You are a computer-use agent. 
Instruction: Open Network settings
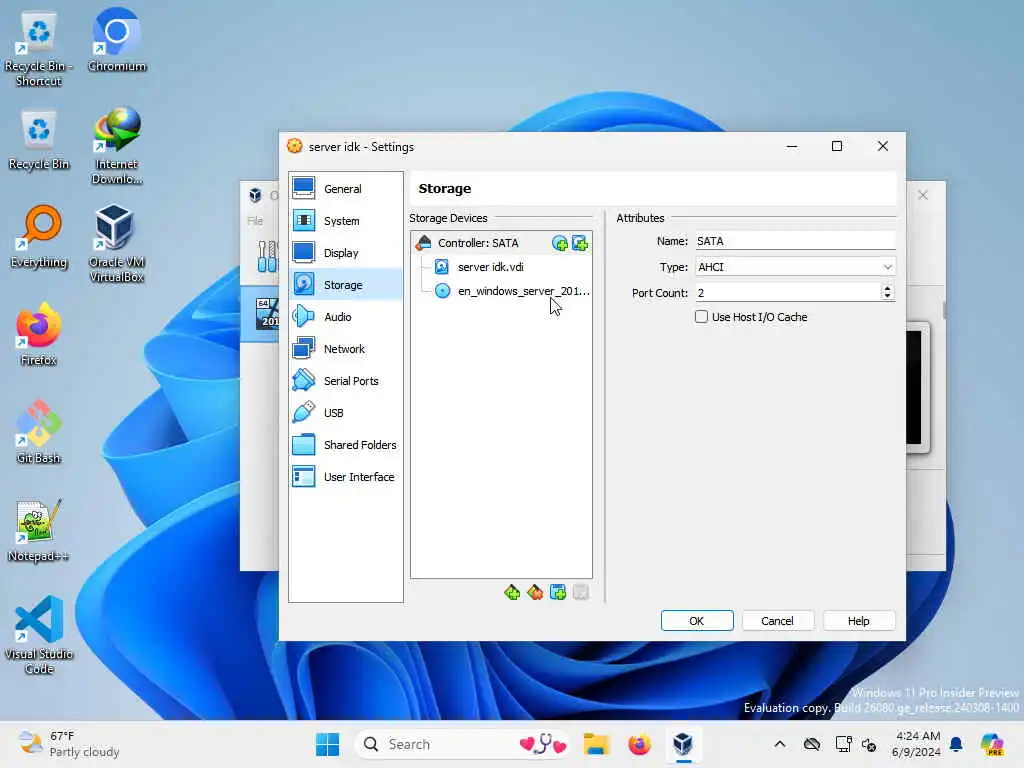[345, 349]
